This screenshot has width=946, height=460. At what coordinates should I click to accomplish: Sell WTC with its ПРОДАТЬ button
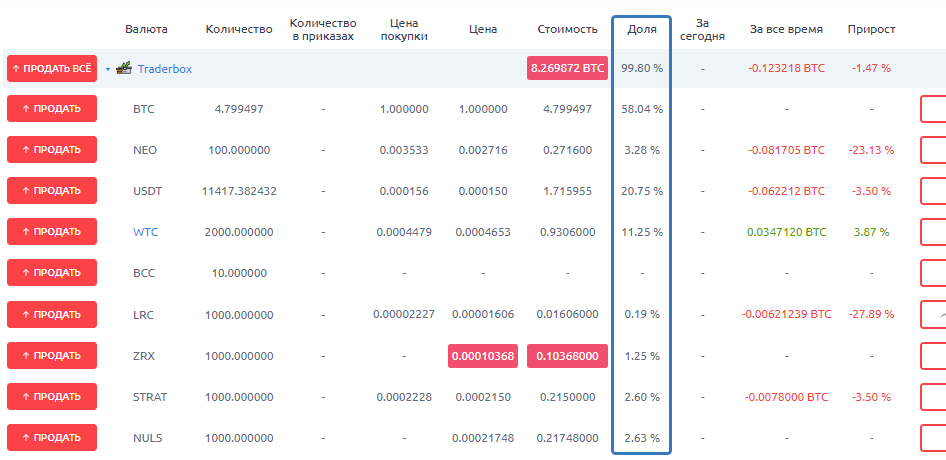[x=52, y=231]
